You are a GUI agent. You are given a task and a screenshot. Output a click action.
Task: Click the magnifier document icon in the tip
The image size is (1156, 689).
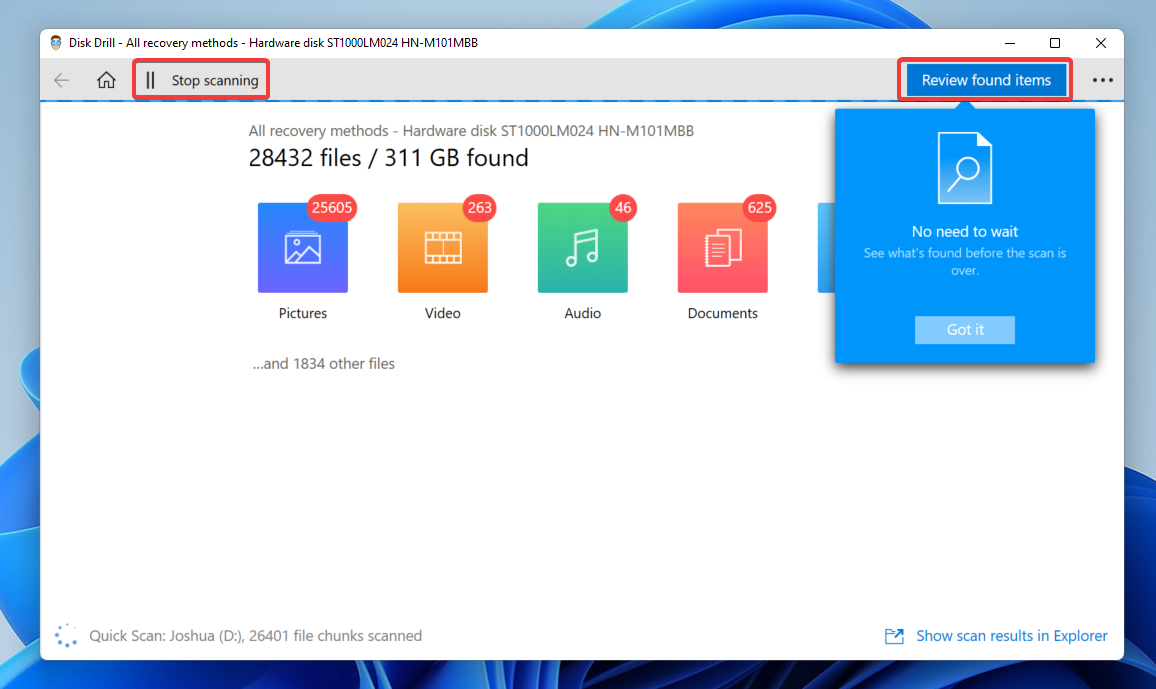pyautogui.click(x=965, y=168)
